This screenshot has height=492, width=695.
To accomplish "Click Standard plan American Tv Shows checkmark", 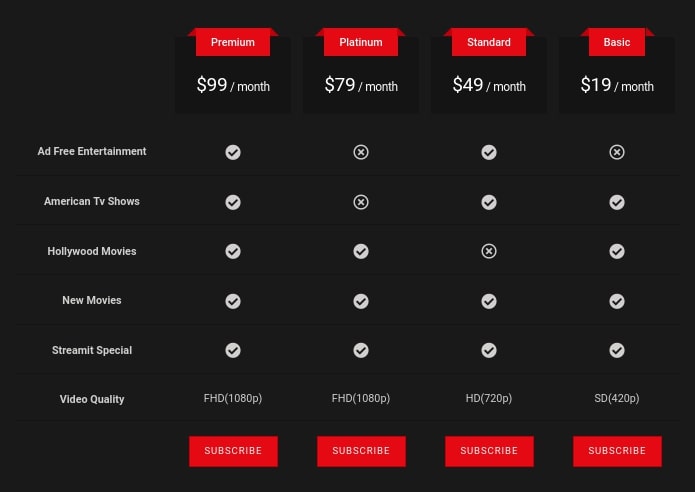I will coord(489,202).
